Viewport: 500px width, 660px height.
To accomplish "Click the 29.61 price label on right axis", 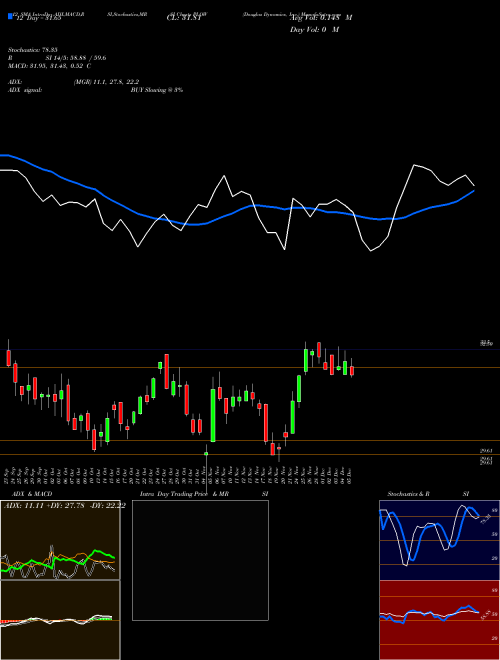I will pyautogui.click(x=487, y=451).
